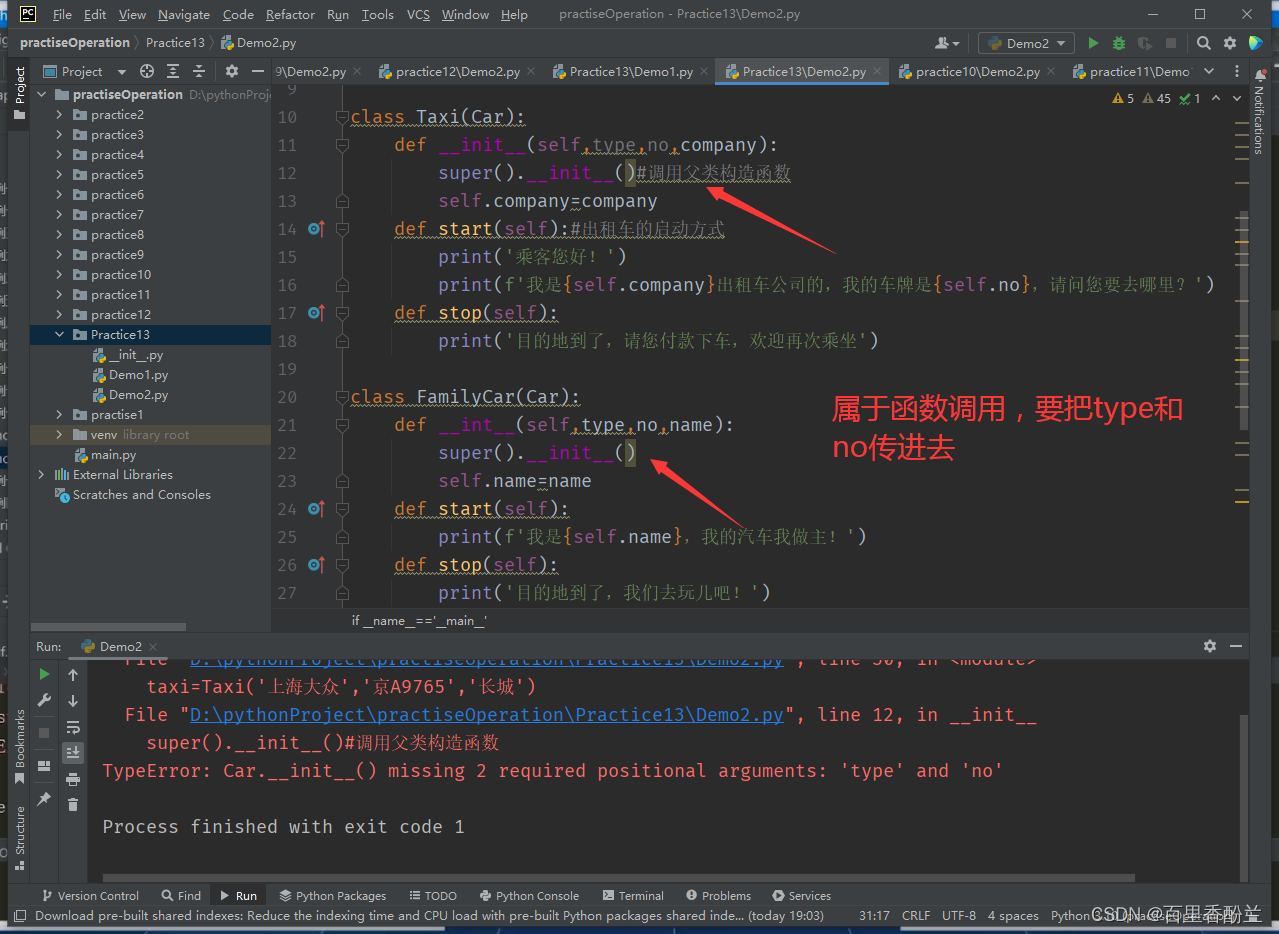This screenshot has width=1279, height=934.
Task: Run with coverage icon in top toolbar
Action: click(1145, 43)
